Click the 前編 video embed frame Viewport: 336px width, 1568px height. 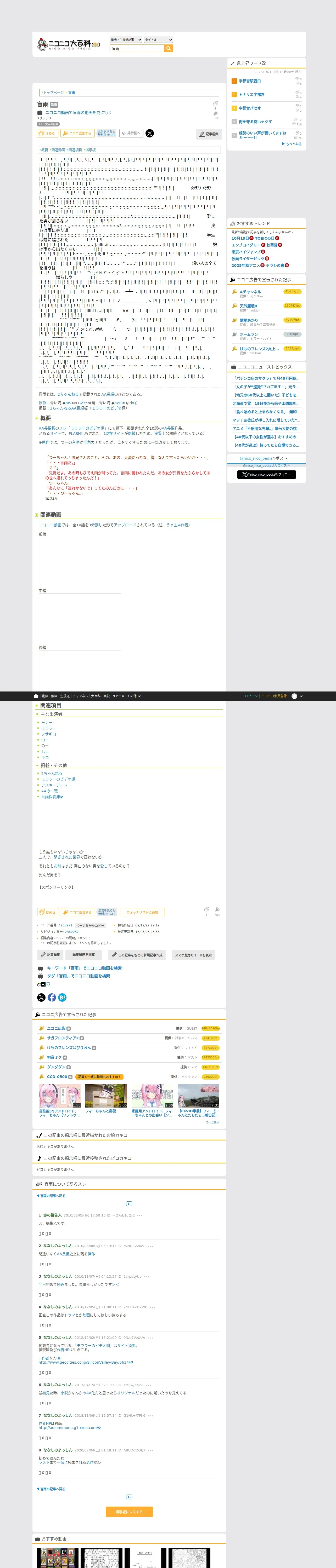[x=79, y=560]
